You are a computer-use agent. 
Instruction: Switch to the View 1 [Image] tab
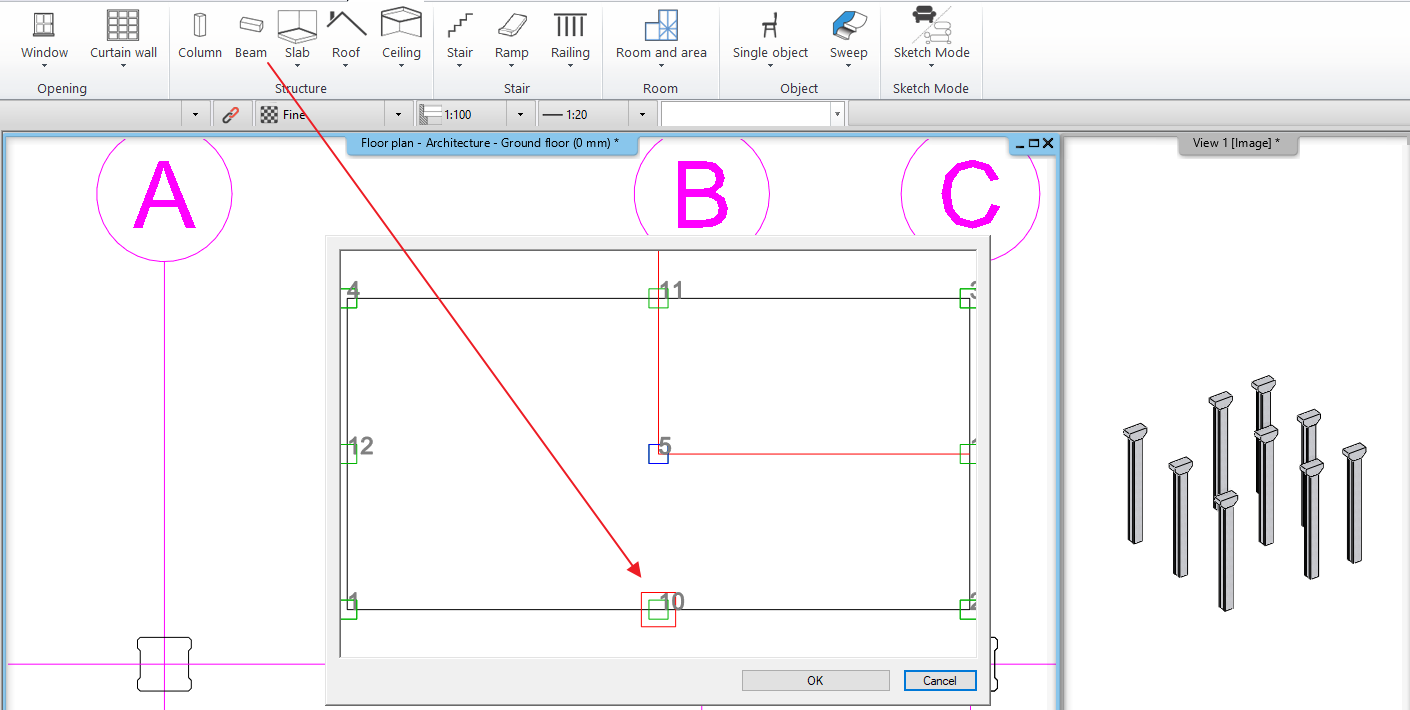[1238, 143]
